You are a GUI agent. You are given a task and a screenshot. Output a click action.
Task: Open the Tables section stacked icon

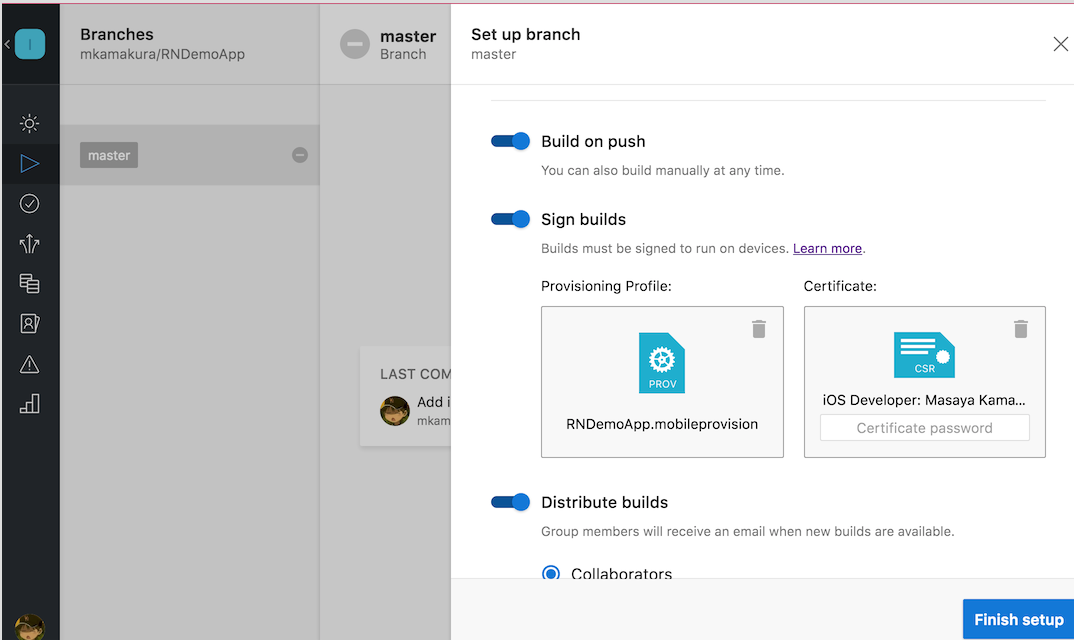point(29,284)
